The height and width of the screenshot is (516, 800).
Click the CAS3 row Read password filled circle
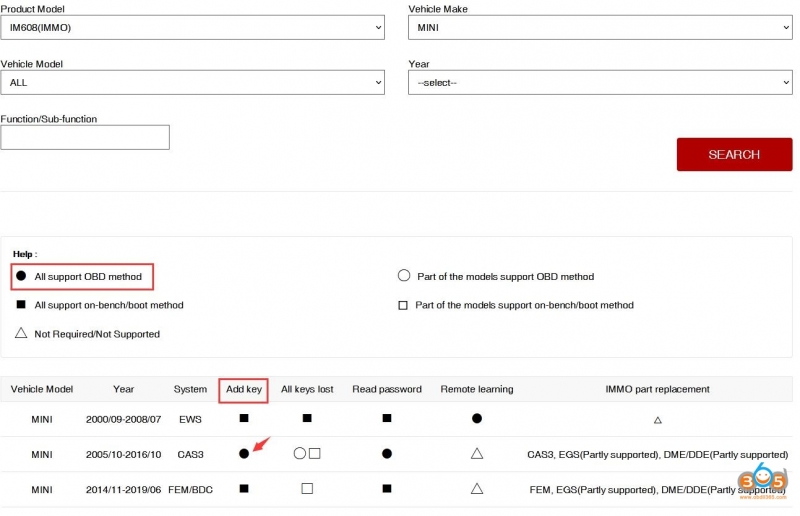[387, 453]
